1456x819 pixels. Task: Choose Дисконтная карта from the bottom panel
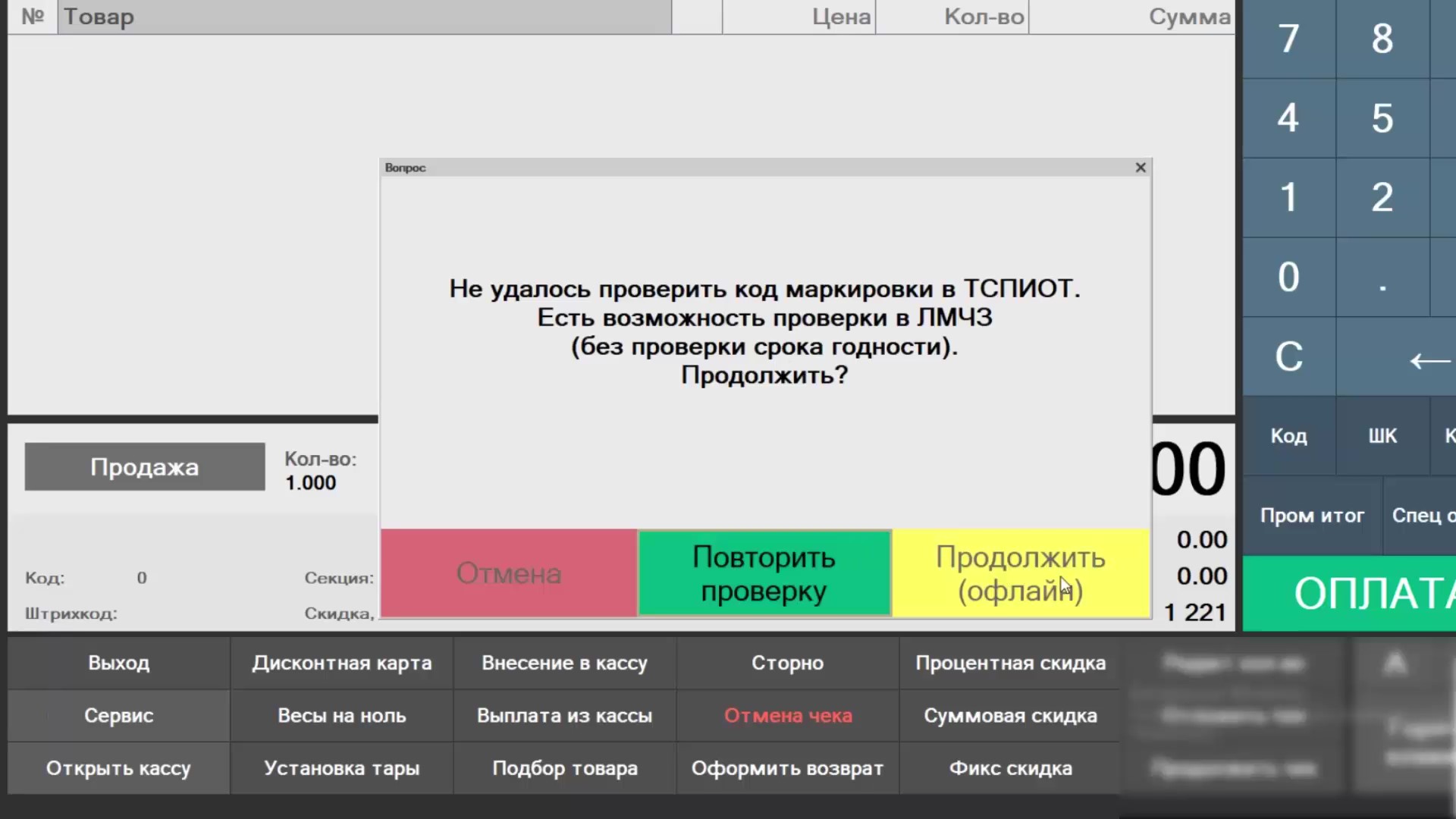click(342, 663)
